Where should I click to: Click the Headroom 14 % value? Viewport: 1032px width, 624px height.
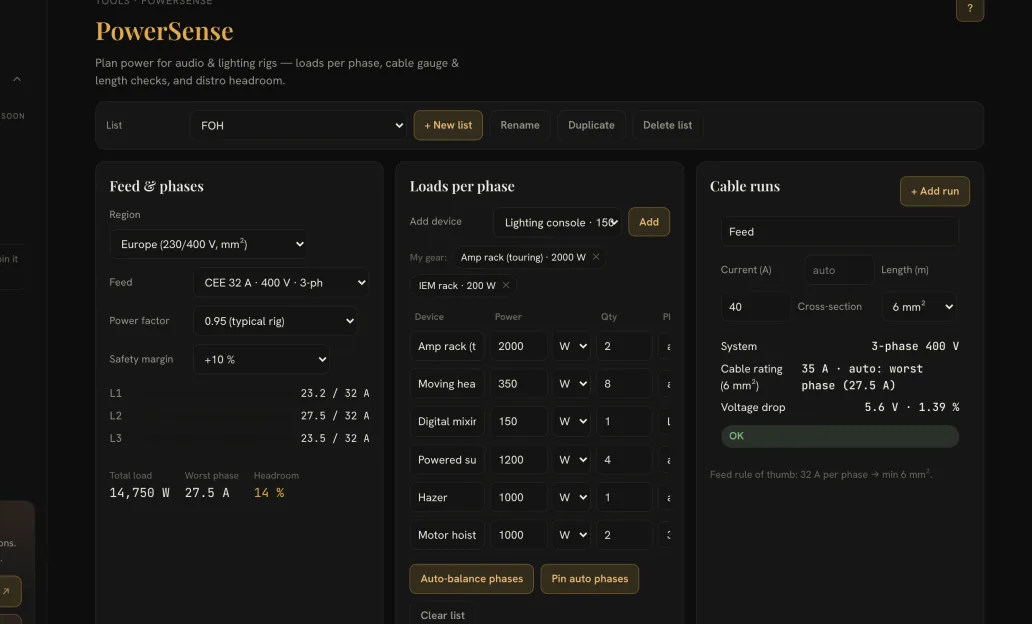269,492
